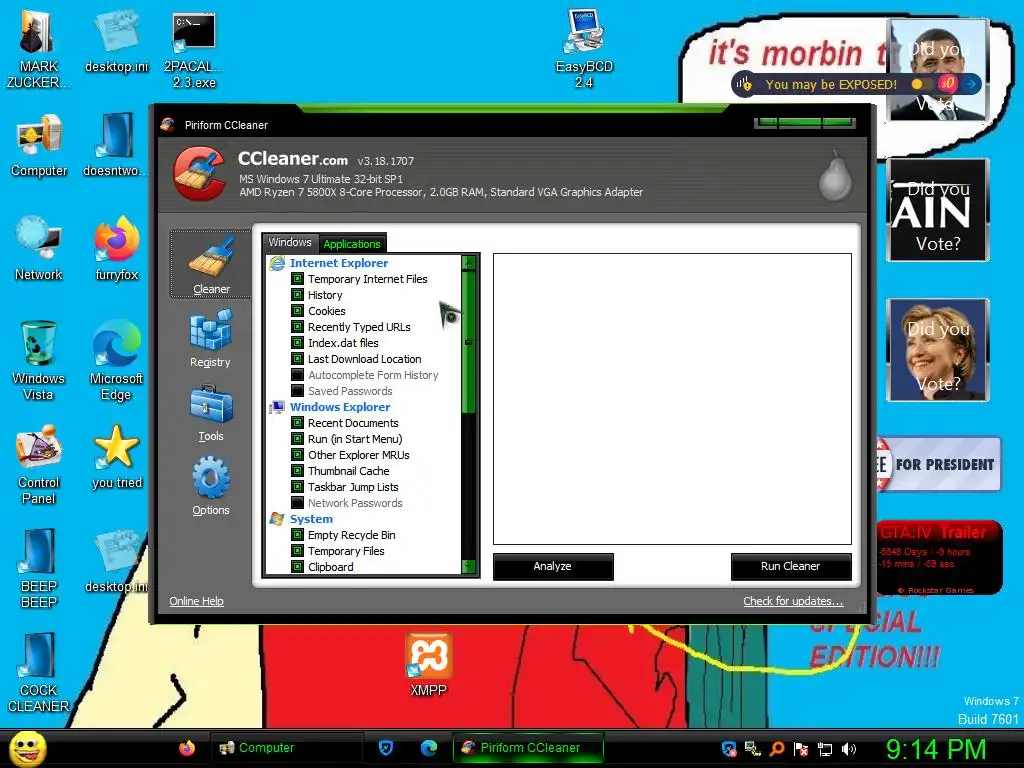
Task: Toggle Empty Recycle Bin checkbox
Action: click(297, 535)
